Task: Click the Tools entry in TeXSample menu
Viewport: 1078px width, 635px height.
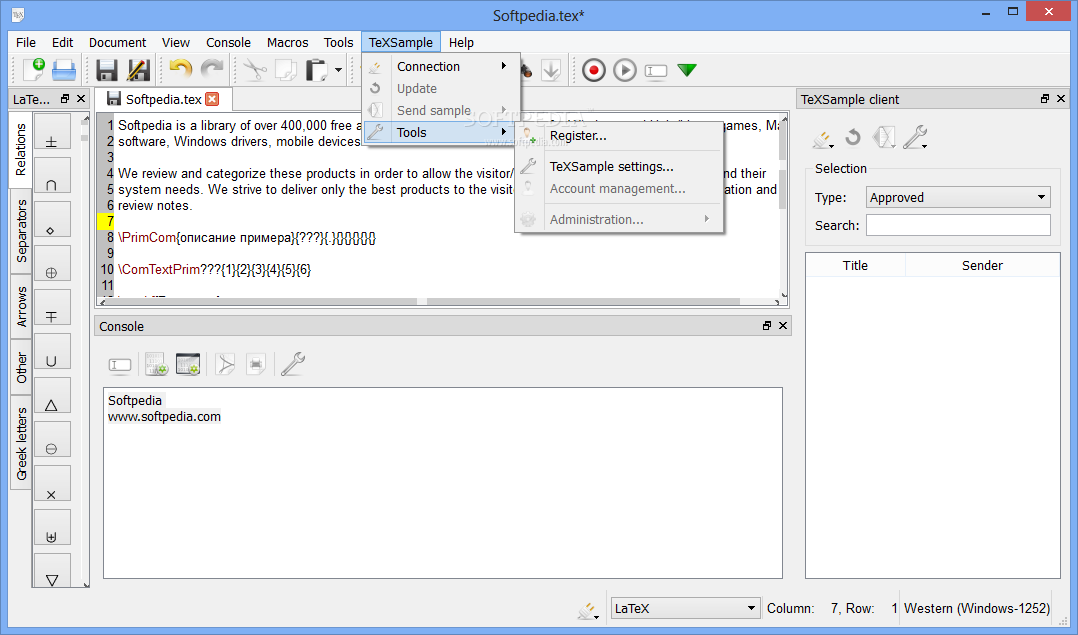Action: pyautogui.click(x=441, y=133)
